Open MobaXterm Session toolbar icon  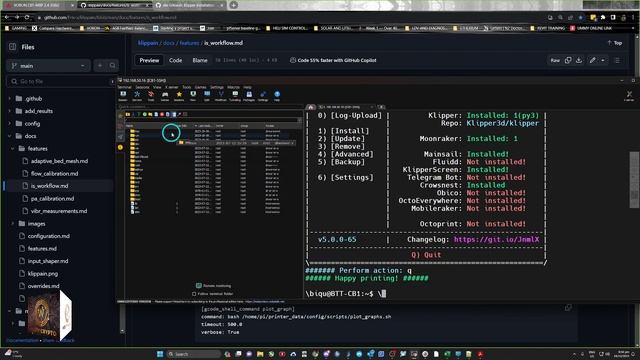click(123, 96)
